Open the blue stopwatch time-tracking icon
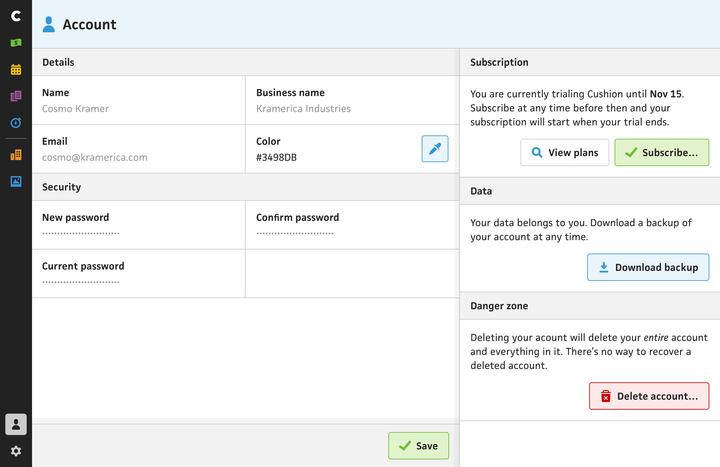 click(16, 123)
